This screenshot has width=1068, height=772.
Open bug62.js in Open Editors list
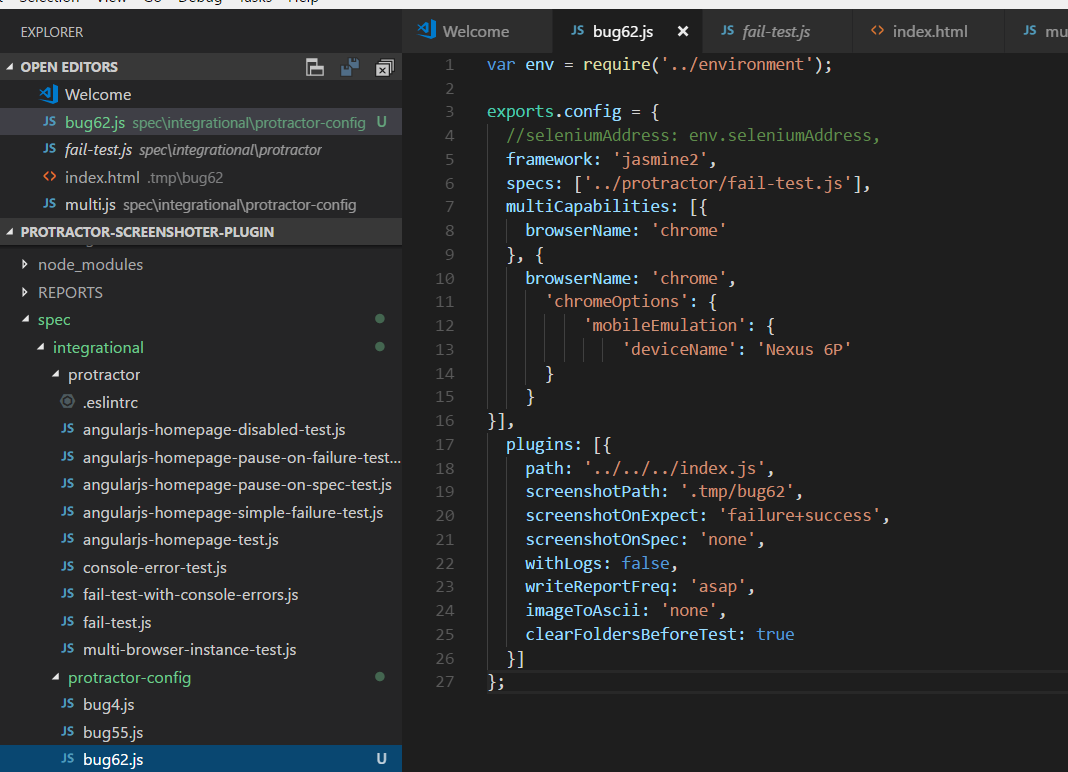coord(201,122)
